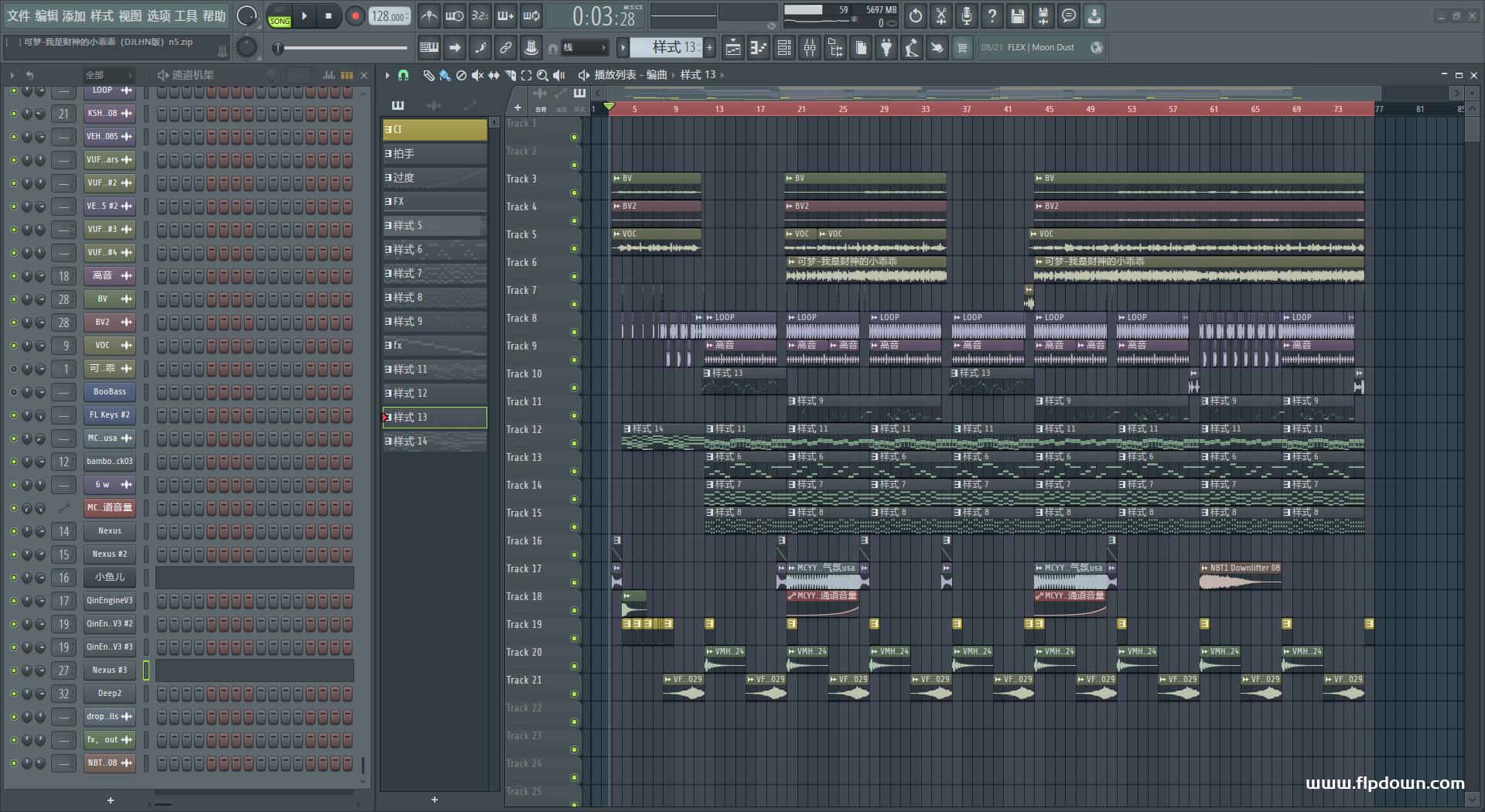
Task: Click the microphone recording icon
Action: click(966, 15)
